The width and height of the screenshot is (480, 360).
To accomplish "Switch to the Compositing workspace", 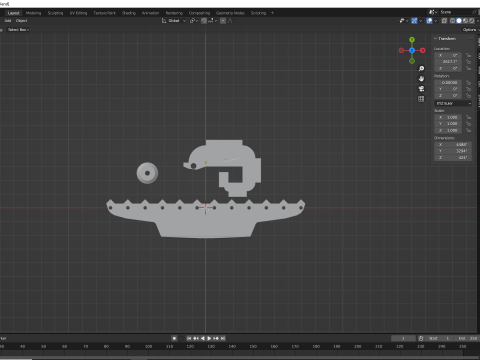I will coord(199,13).
